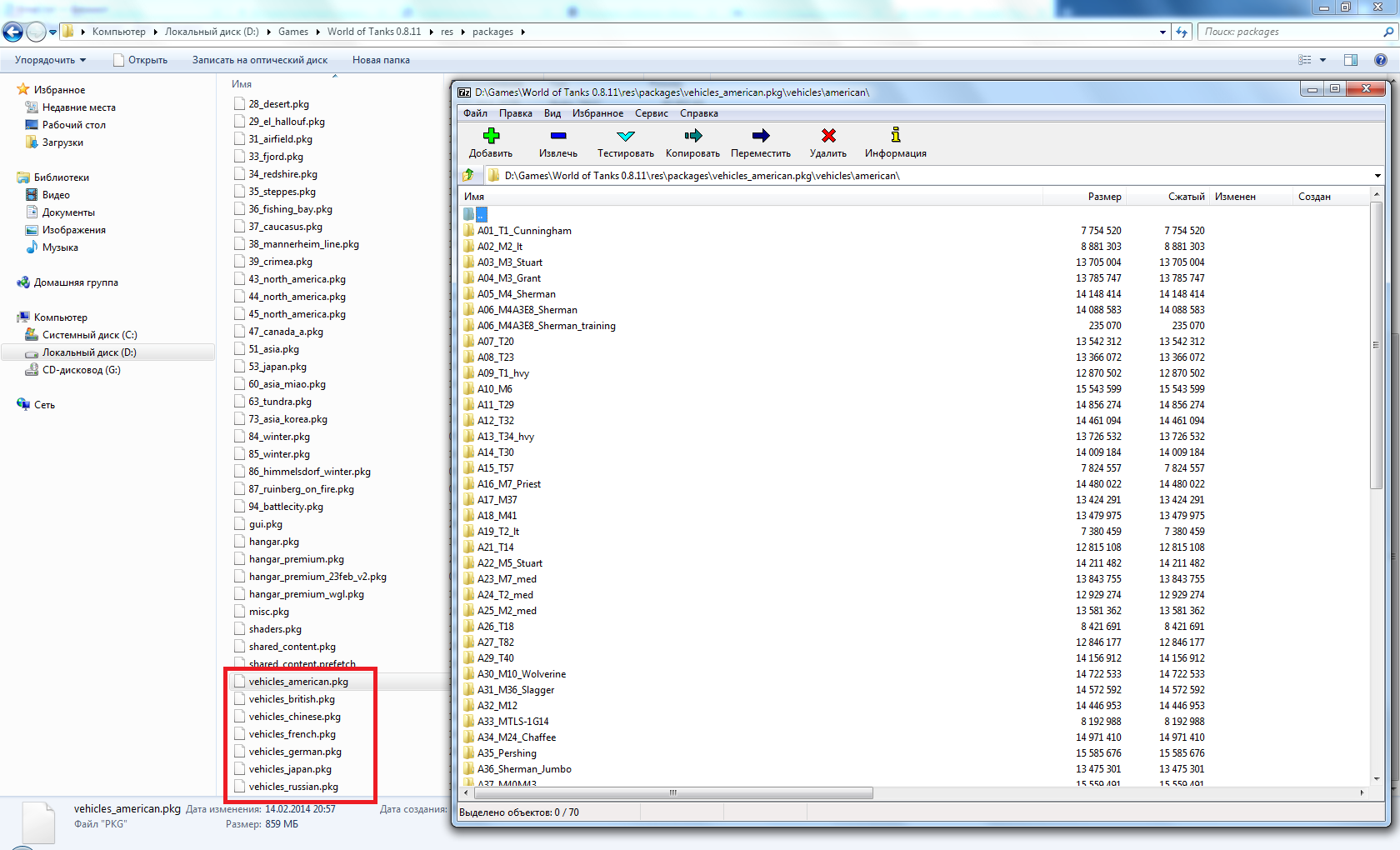This screenshot has height=850, width=1400.
Task: Expand breadcrumb arrow after packages
Action: tap(522, 32)
